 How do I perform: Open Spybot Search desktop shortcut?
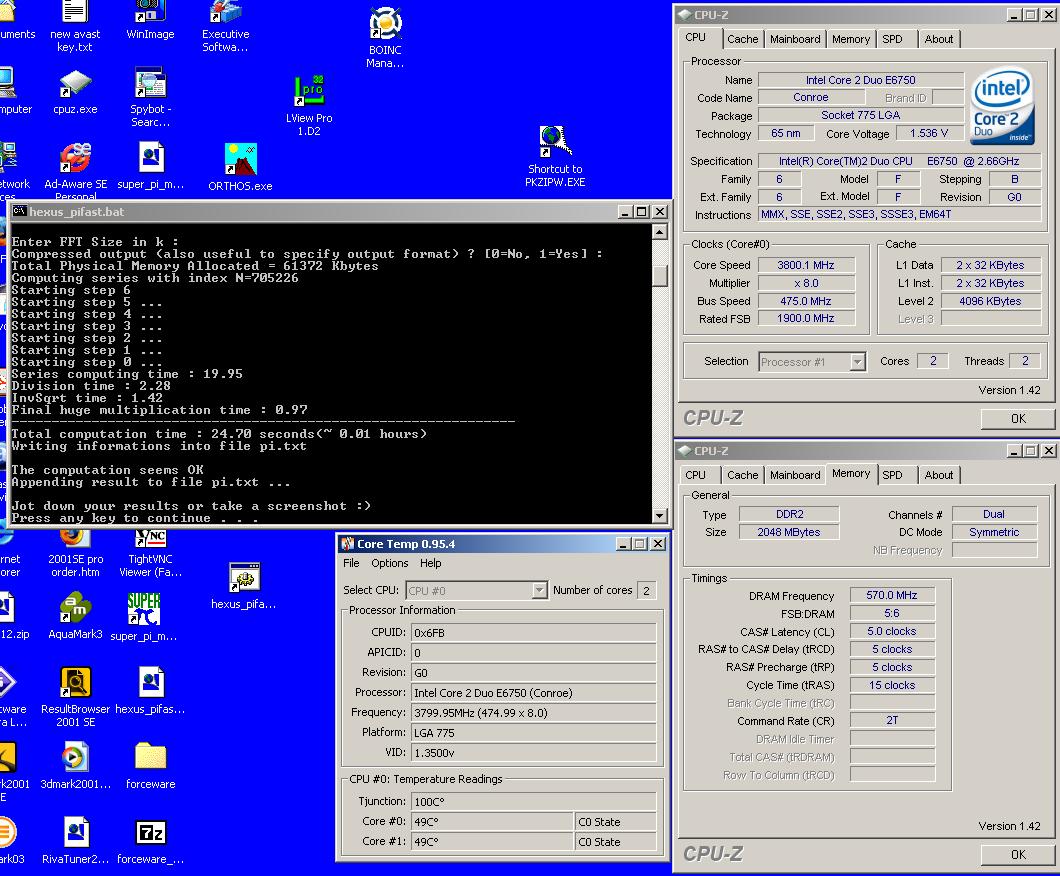pos(150,97)
